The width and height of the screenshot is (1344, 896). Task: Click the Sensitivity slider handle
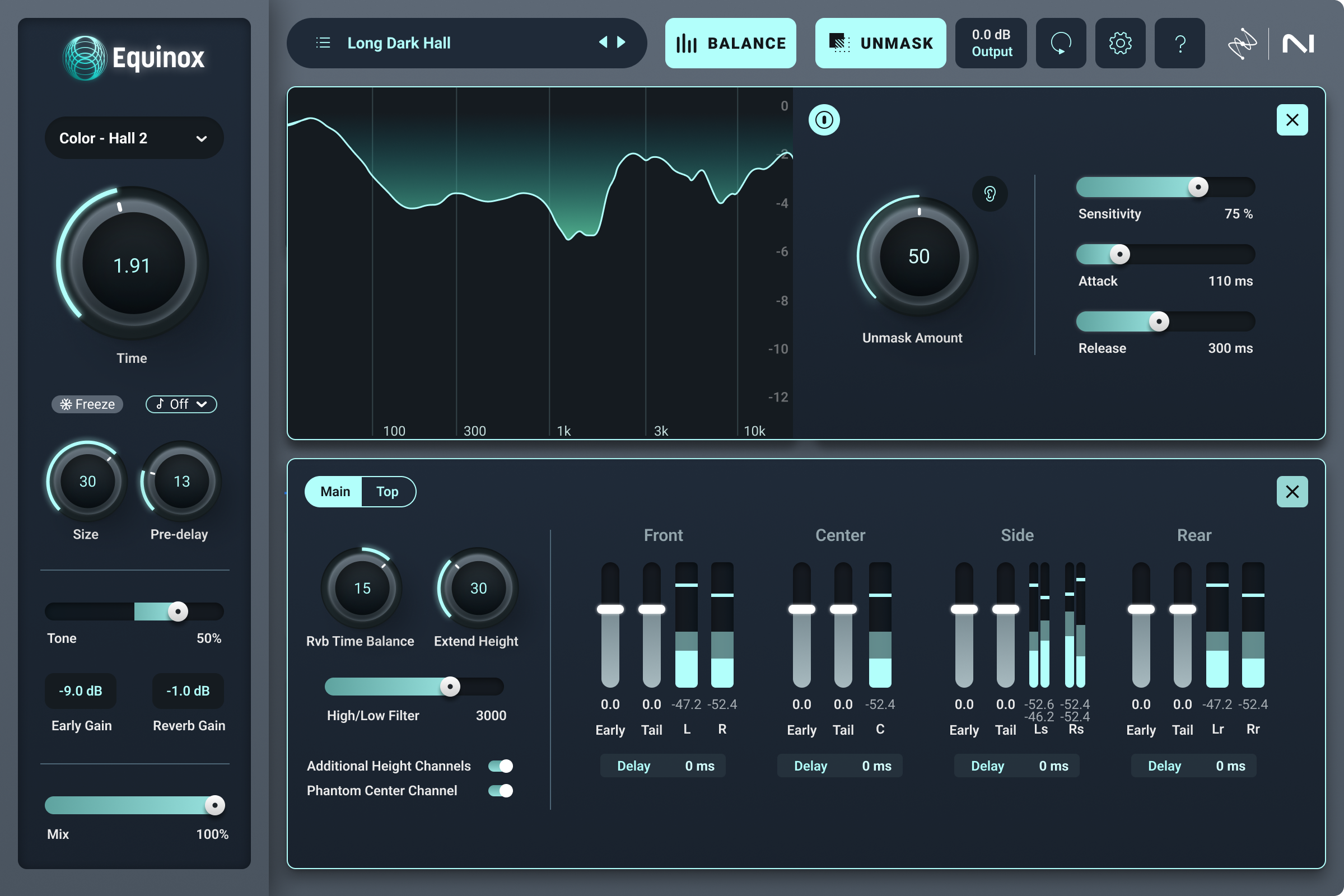point(1198,187)
